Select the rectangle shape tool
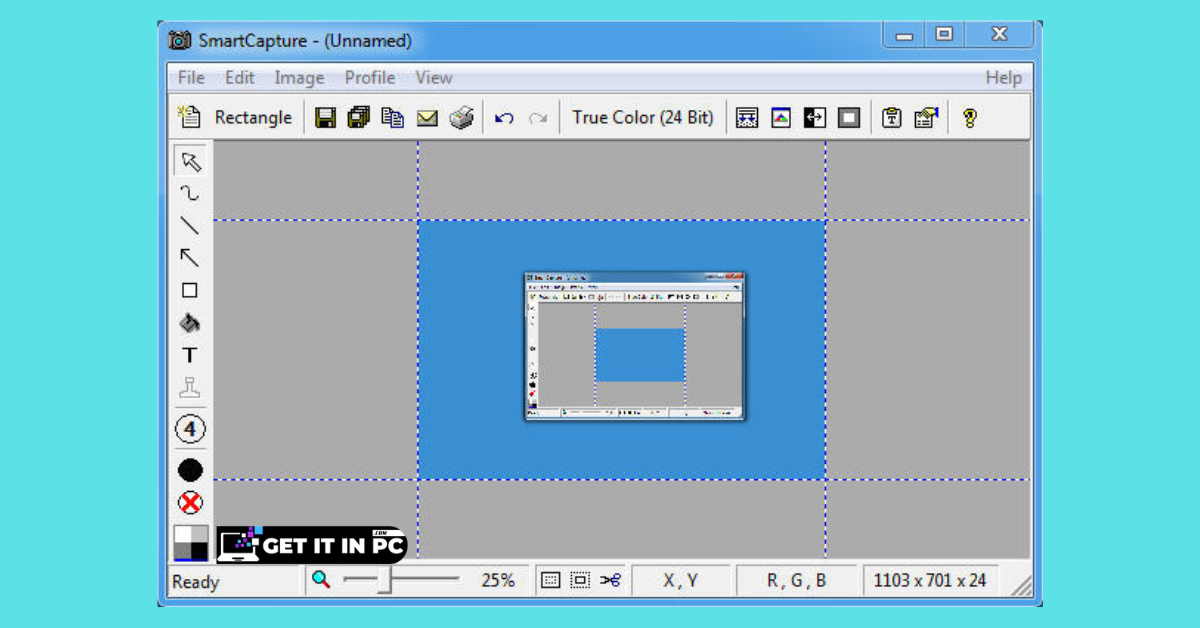This screenshot has height=628, width=1200. click(x=190, y=290)
